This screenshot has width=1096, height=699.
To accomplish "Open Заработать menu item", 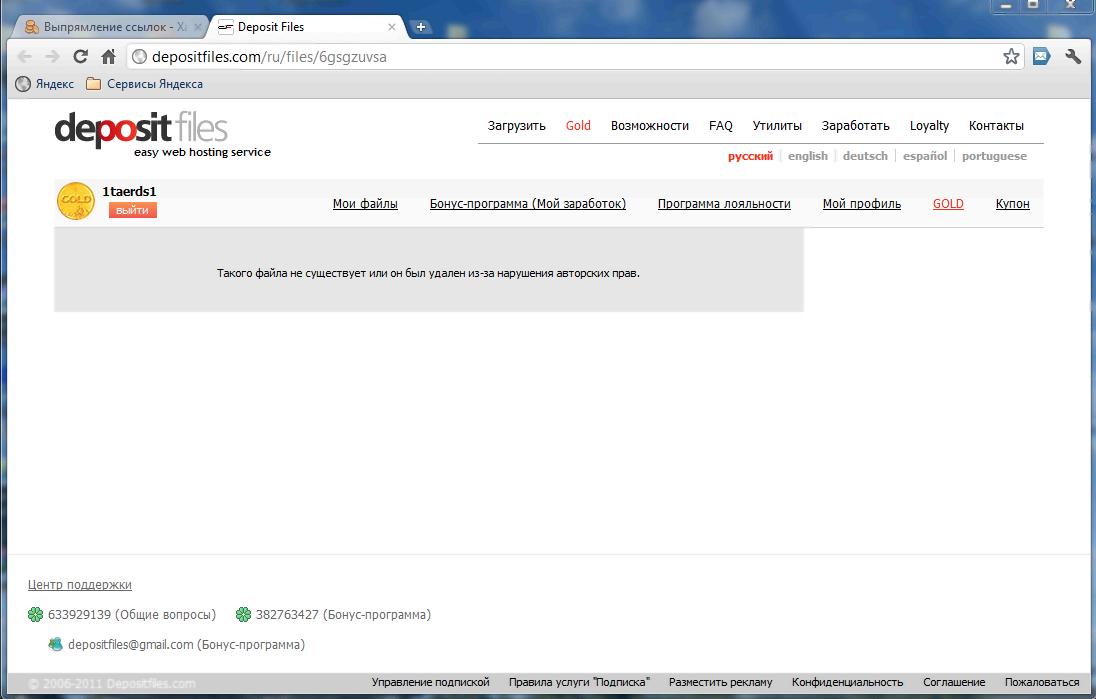I will pyautogui.click(x=856, y=126).
